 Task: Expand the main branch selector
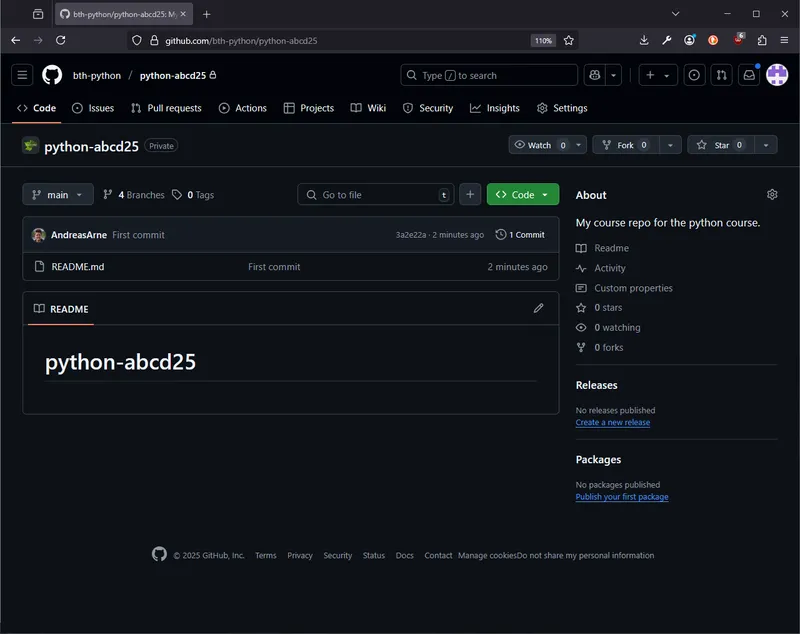58,194
